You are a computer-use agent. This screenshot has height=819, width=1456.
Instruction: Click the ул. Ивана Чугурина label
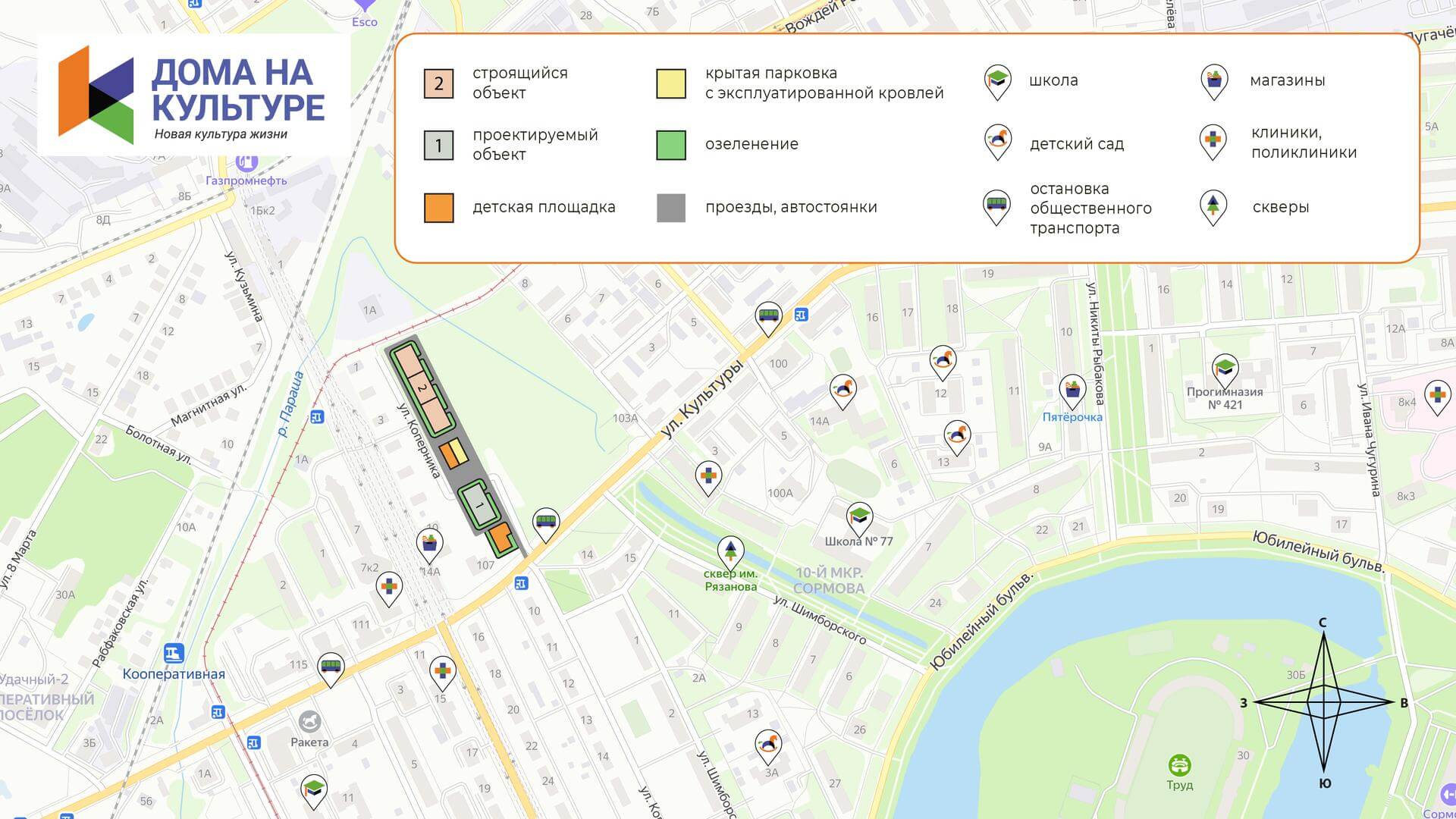(1369, 440)
